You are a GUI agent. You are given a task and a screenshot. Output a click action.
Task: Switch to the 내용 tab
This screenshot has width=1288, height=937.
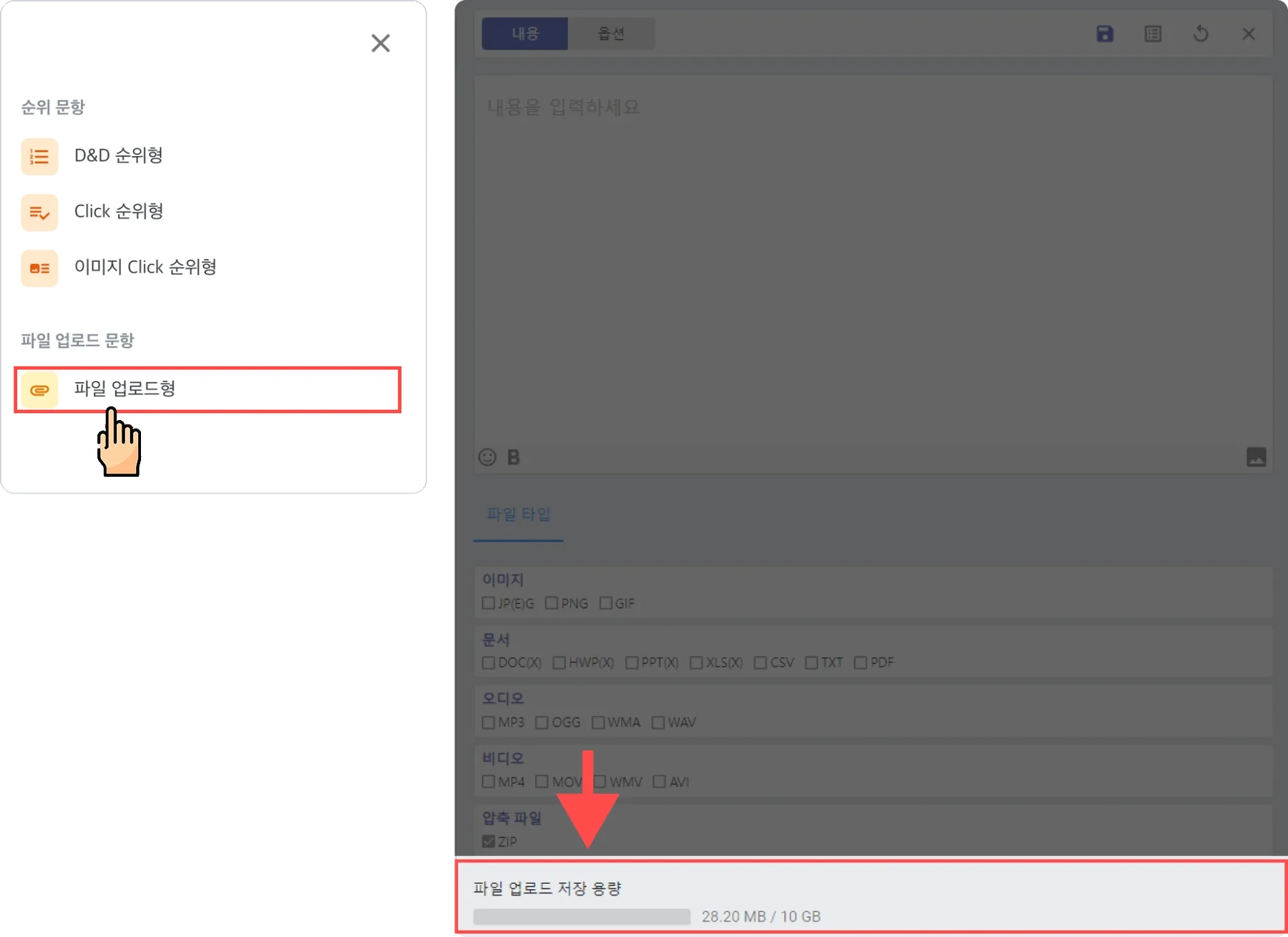coord(525,34)
